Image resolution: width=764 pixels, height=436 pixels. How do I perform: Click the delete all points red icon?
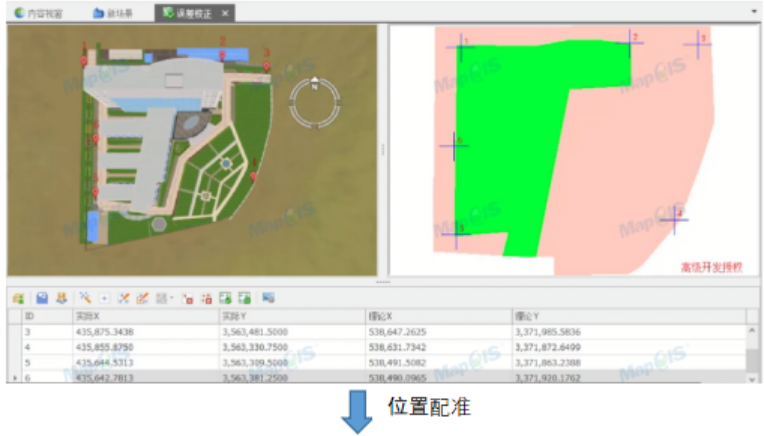click(x=207, y=298)
